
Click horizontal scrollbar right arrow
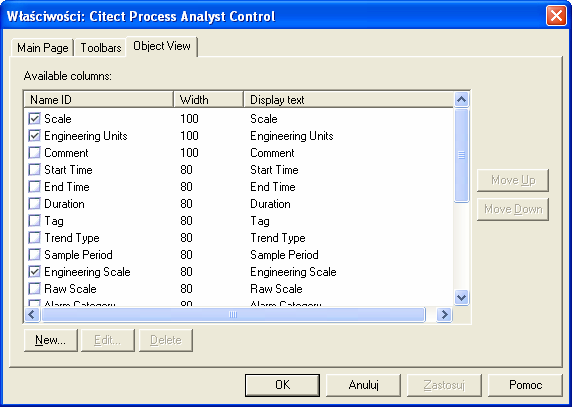pos(444,315)
